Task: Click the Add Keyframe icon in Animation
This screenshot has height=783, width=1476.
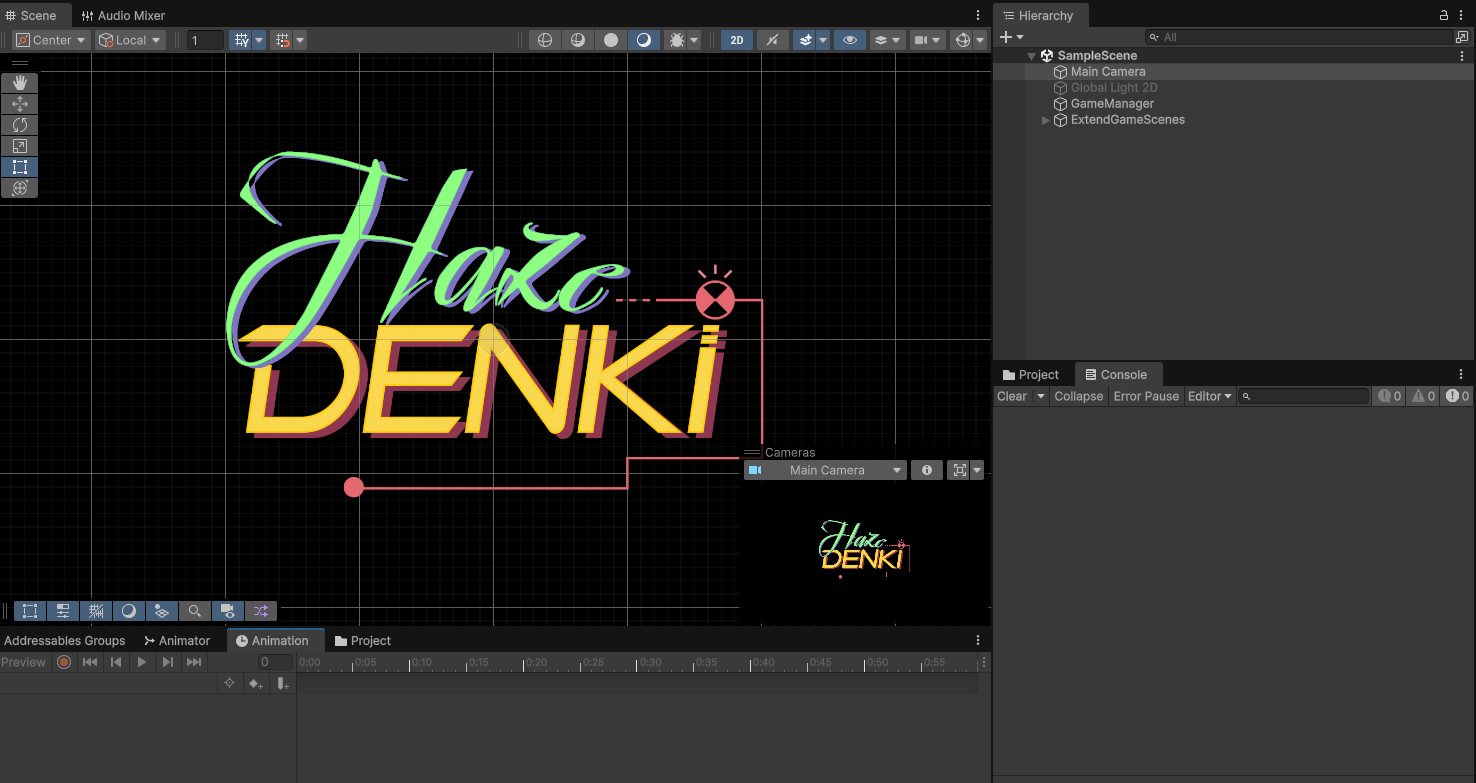Action: [256, 683]
